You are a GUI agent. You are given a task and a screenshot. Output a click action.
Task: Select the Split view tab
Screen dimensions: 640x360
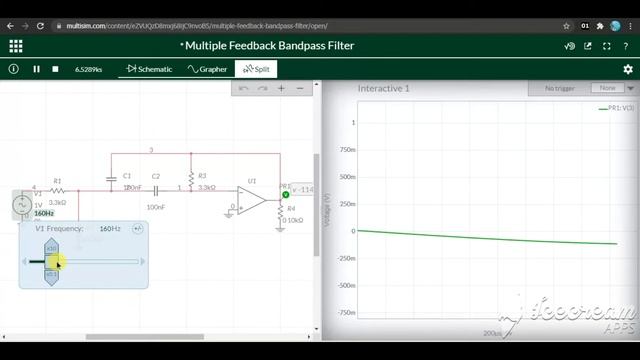256,69
